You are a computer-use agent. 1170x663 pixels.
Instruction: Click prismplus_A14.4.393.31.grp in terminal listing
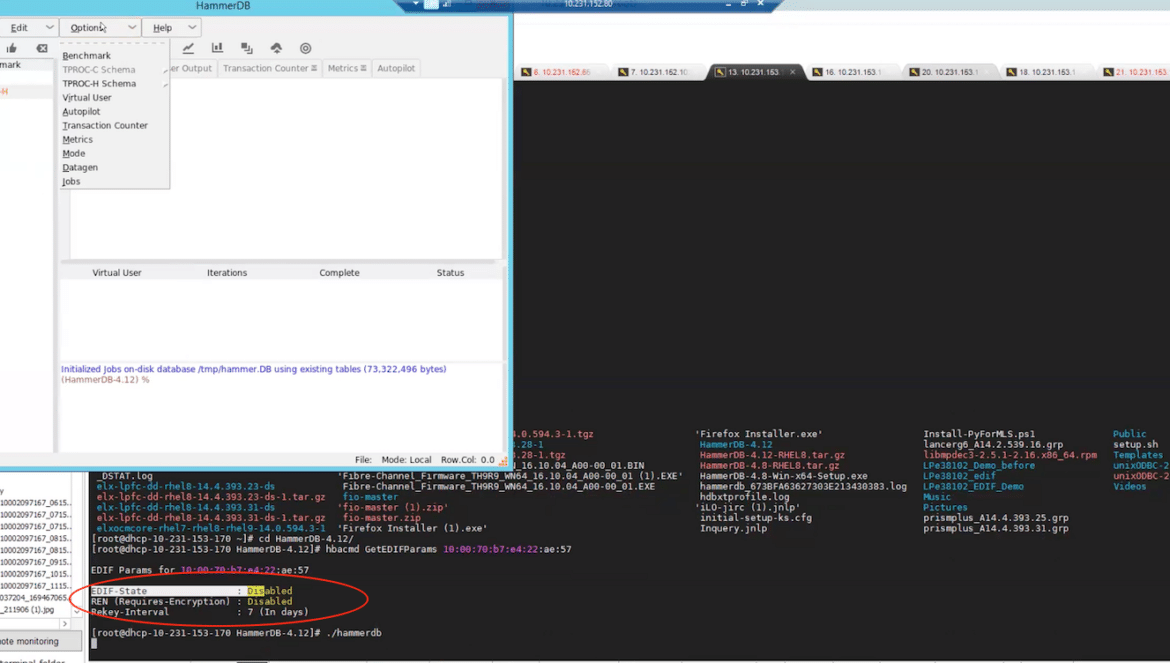[996, 528]
